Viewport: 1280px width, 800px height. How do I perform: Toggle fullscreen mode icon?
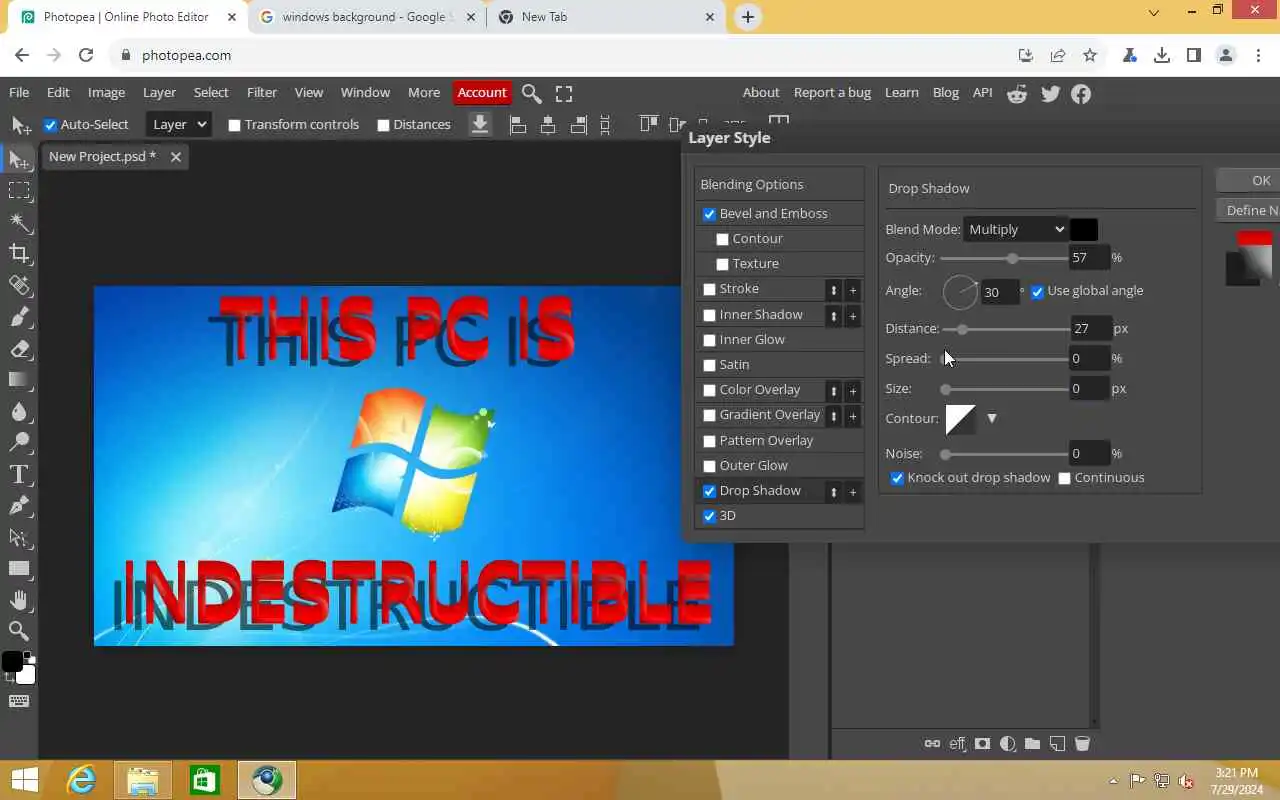pos(564,93)
